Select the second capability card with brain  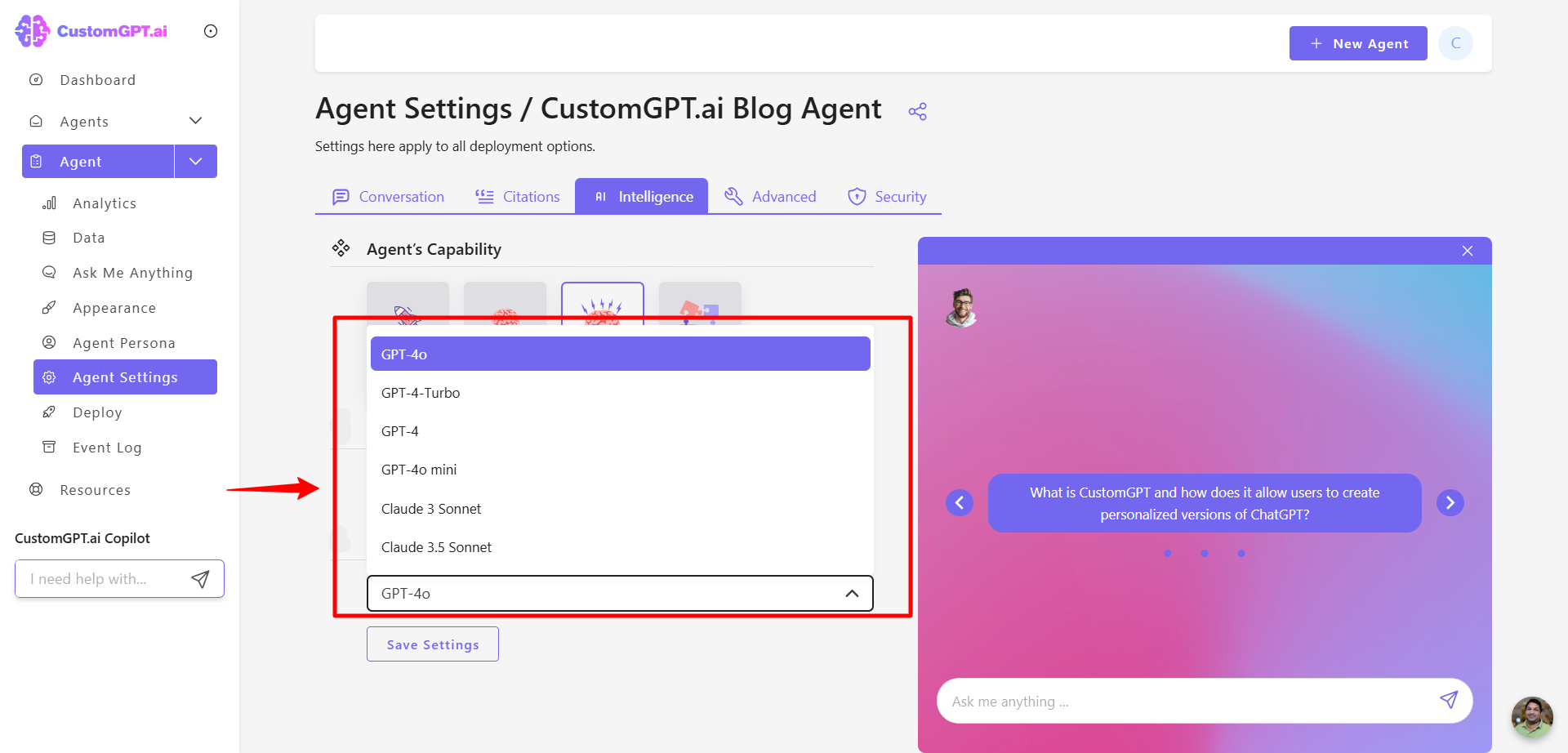pos(505,303)
